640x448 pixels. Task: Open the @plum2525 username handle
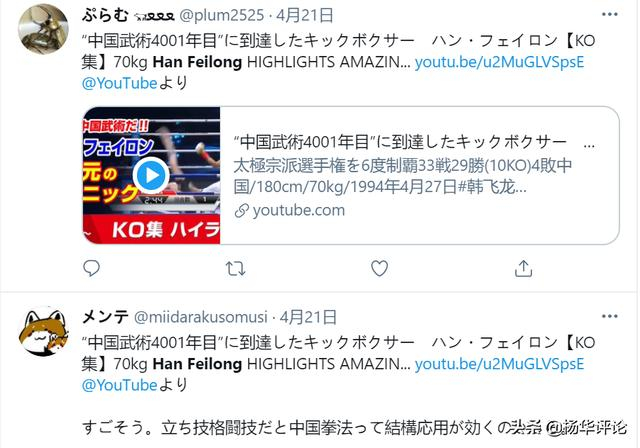point(222,16)
